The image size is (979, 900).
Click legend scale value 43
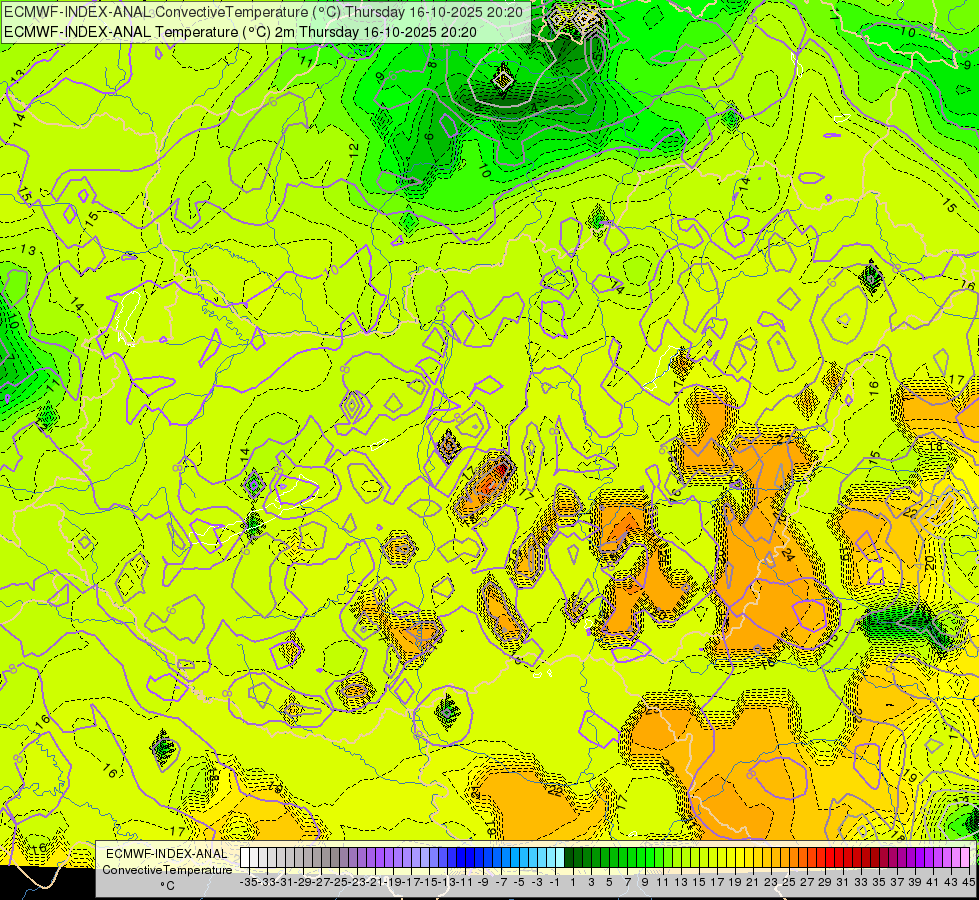point(951,882)
